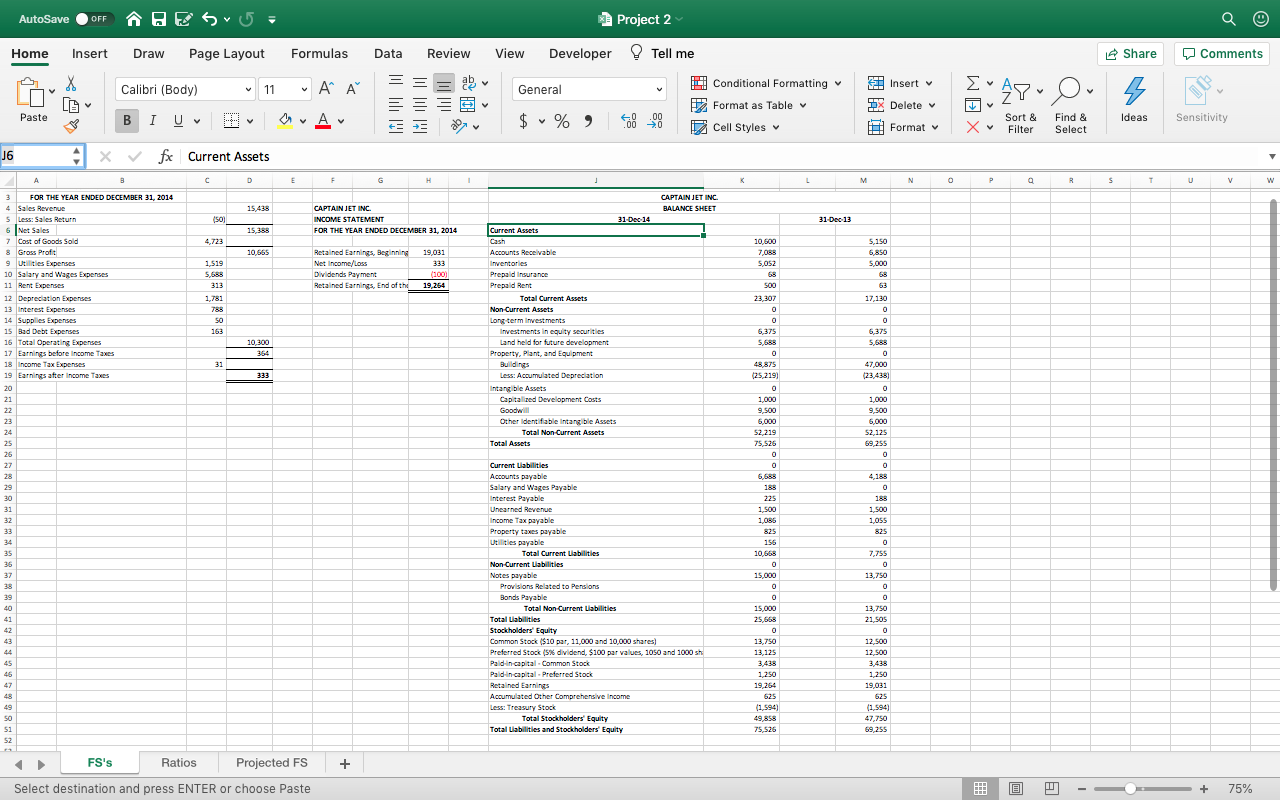Image resolution: width=1280 pixels, height=800 pixels.
Task: Click the AutoSum sigma icon
Action: 974,83
